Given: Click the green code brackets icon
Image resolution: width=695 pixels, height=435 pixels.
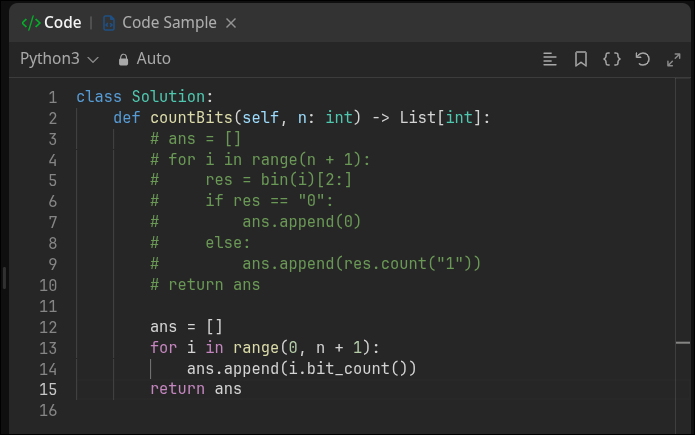Looking at the screenshot, I should (31, 23).
